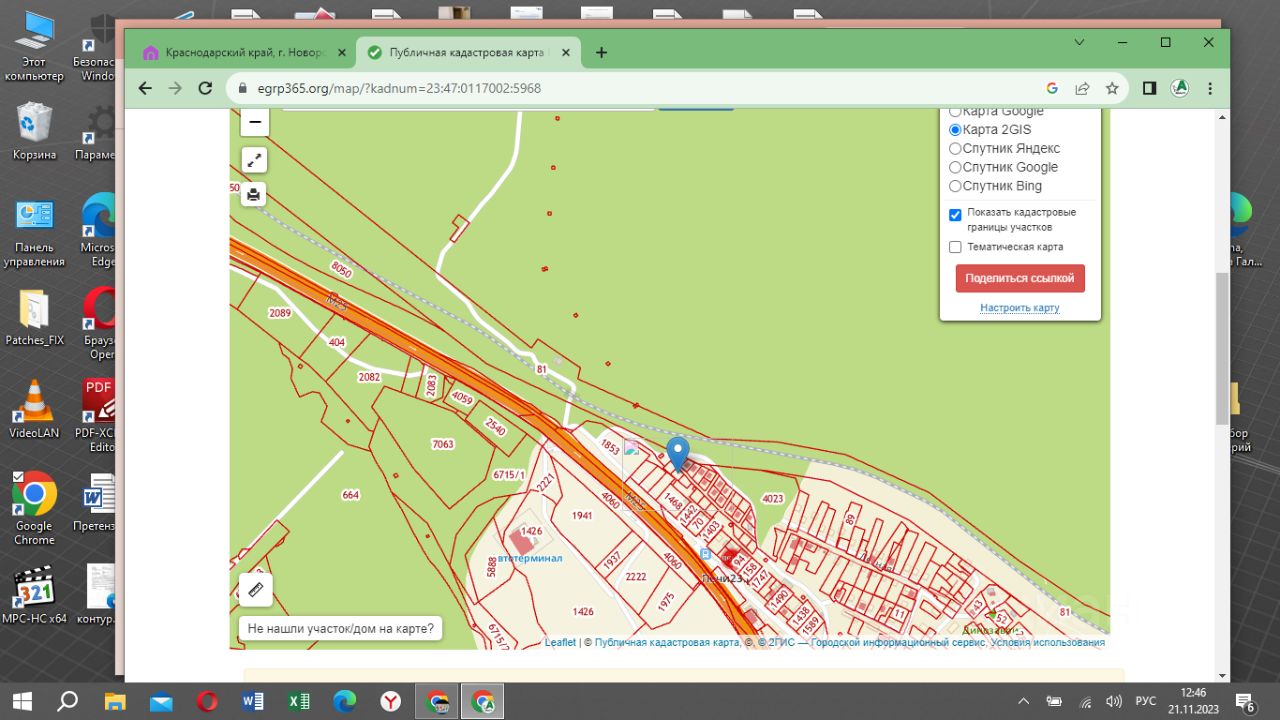
Task: Select Карта 2GIS radio button
Action: pyautogui.click(x=955, y=130)
